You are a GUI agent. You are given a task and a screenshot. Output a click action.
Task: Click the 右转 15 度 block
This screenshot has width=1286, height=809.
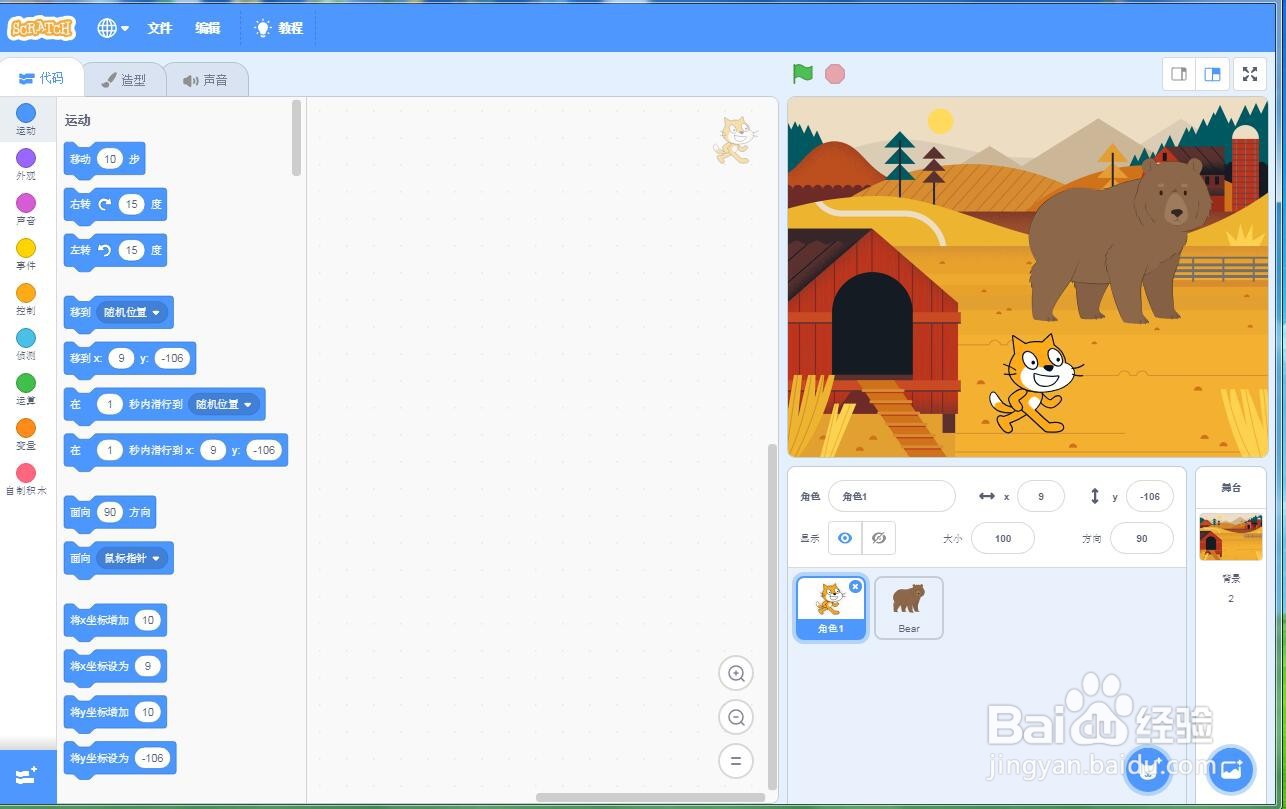[x=115, y=205]
